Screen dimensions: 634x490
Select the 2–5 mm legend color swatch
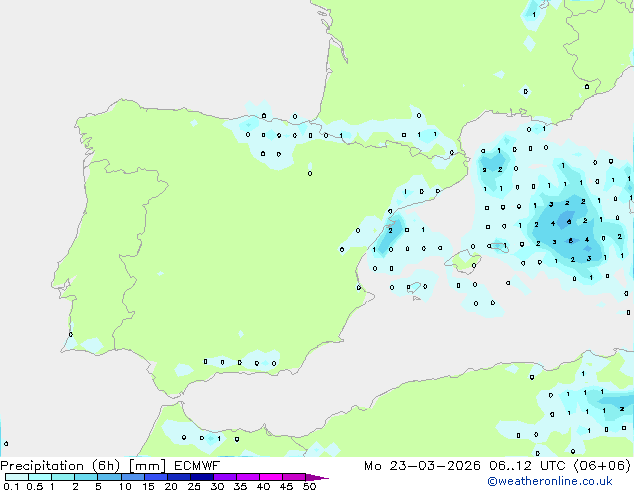(x=86, y=477)
